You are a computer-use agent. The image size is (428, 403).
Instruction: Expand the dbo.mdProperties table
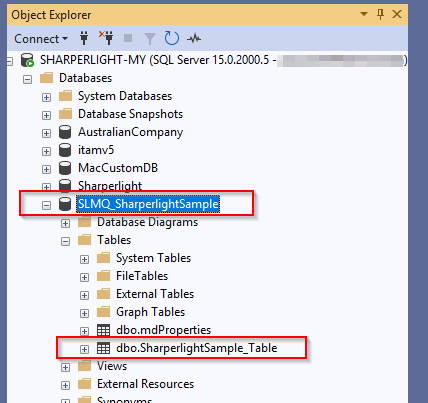[85, 331]
